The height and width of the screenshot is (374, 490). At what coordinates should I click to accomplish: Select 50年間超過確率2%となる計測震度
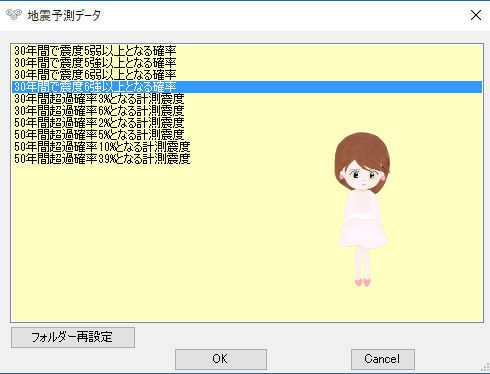pyautogui.click(x=247, y=123)
